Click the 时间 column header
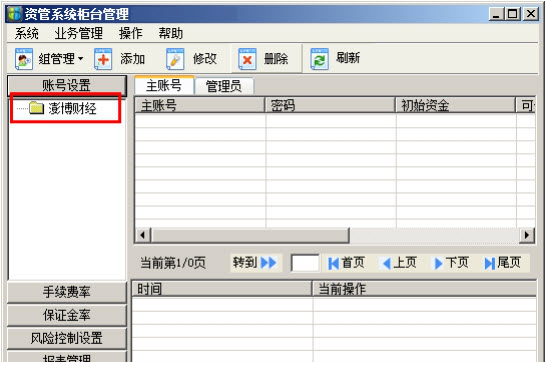The height and width of the screenshot is (376, 545). 222,289
